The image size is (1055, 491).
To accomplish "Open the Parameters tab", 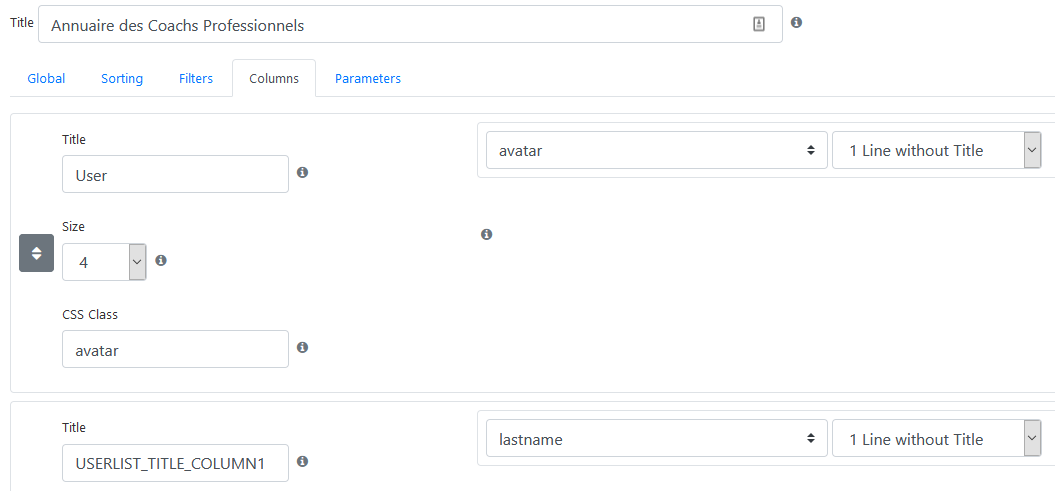I will (368, 79).
